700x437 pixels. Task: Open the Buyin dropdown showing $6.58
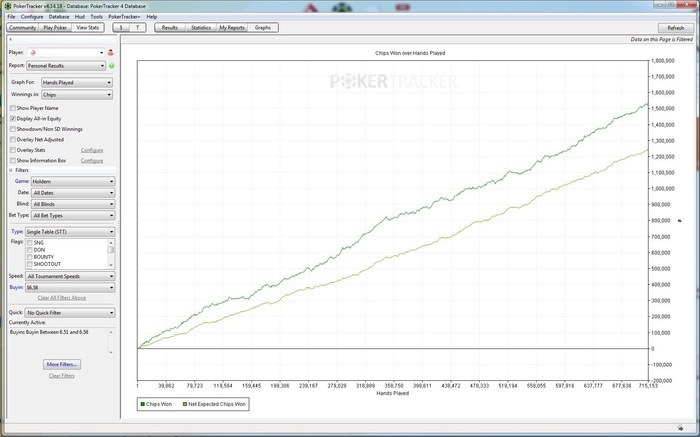click(70, 288)
